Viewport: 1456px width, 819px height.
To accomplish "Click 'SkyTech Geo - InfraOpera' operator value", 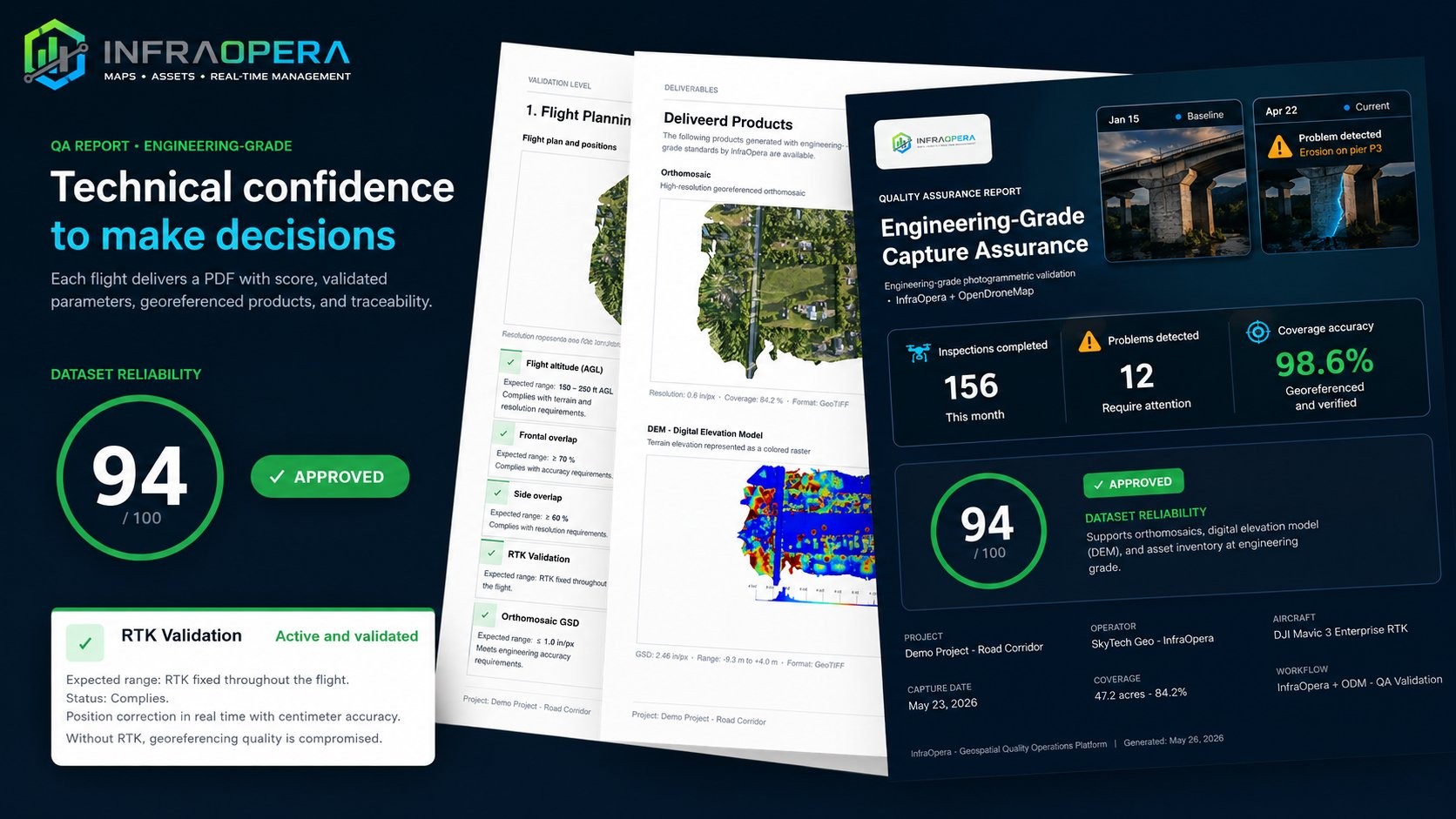I will pyautogui.click(x=1152, y=641).
